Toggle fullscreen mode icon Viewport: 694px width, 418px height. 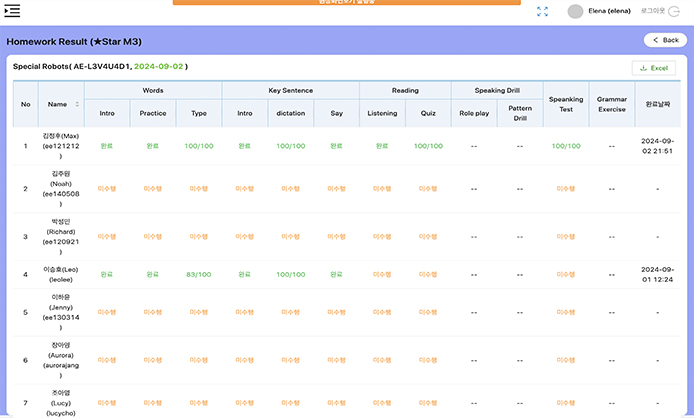click(543, 11)
